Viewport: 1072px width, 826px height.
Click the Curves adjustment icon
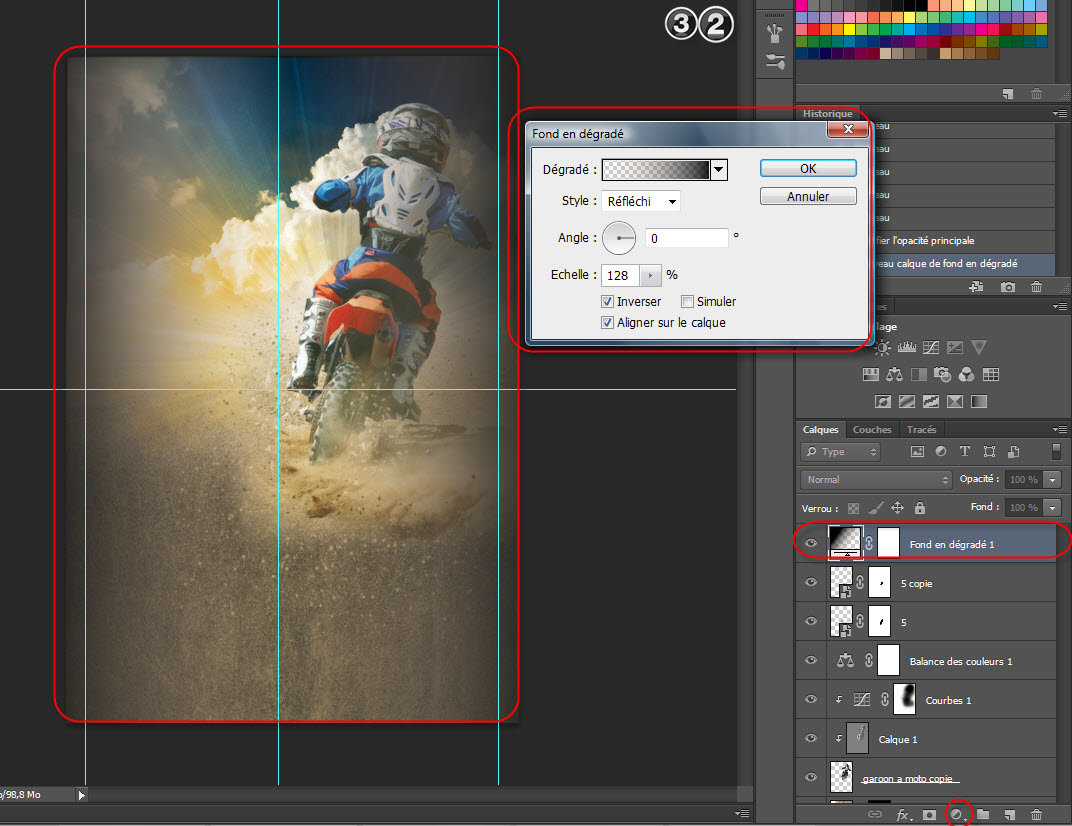[x=931, y=348]
